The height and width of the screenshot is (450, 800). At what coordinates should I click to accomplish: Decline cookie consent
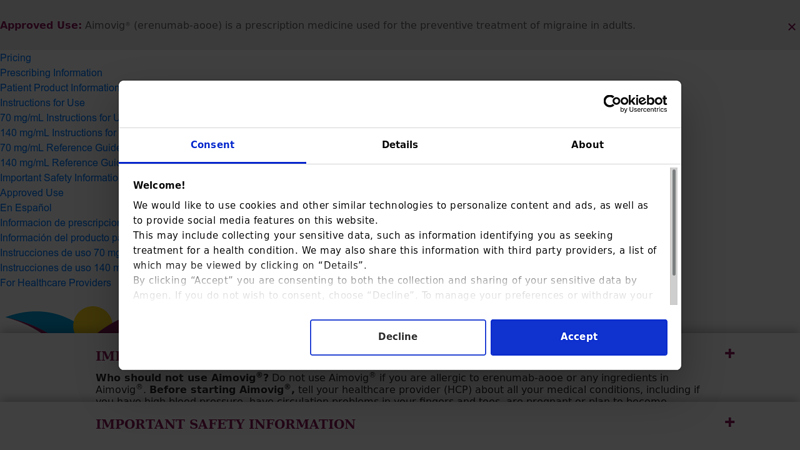pos(397,337)
